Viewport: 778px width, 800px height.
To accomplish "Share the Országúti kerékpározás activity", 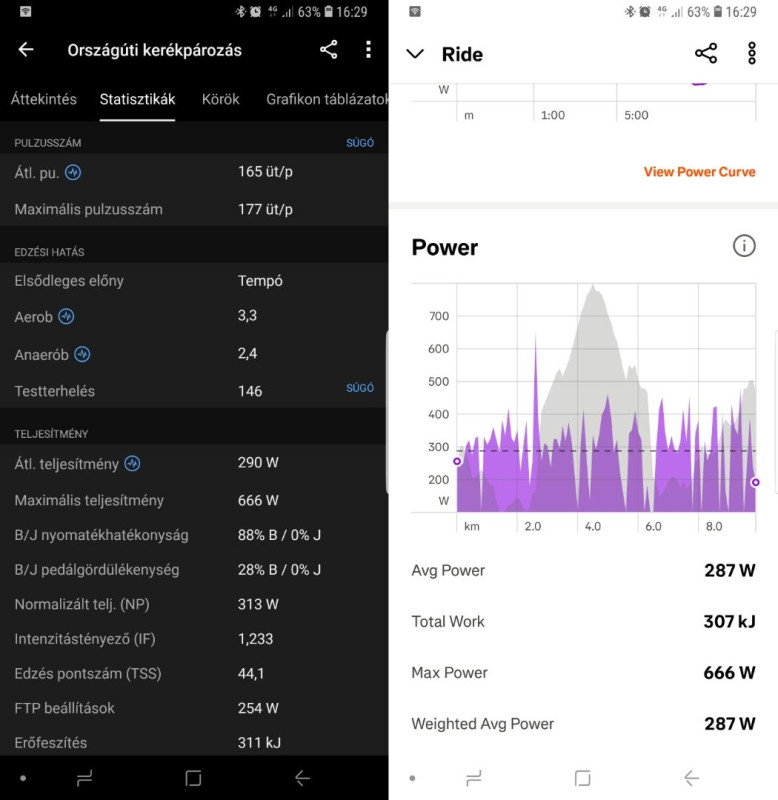I will point(329,49).
